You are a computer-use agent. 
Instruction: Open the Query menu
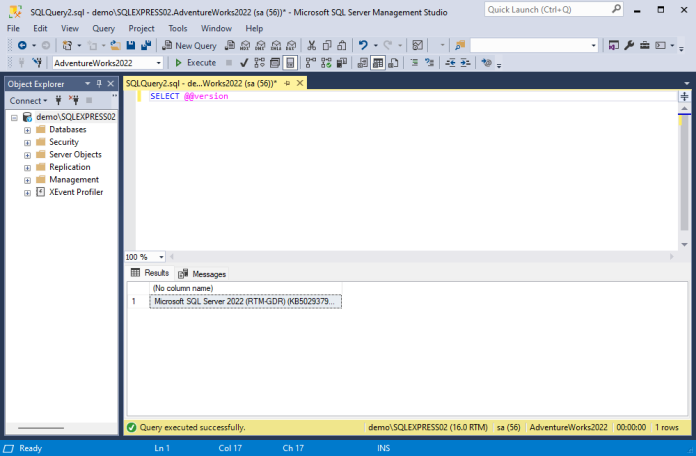click(x=103, y=28)
